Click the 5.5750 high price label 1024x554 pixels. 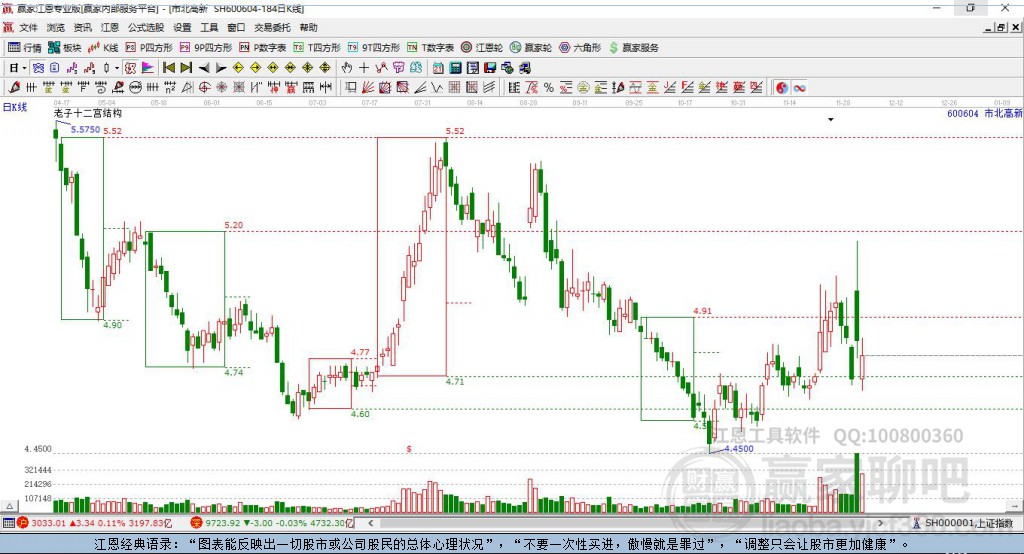pos(86,129)
